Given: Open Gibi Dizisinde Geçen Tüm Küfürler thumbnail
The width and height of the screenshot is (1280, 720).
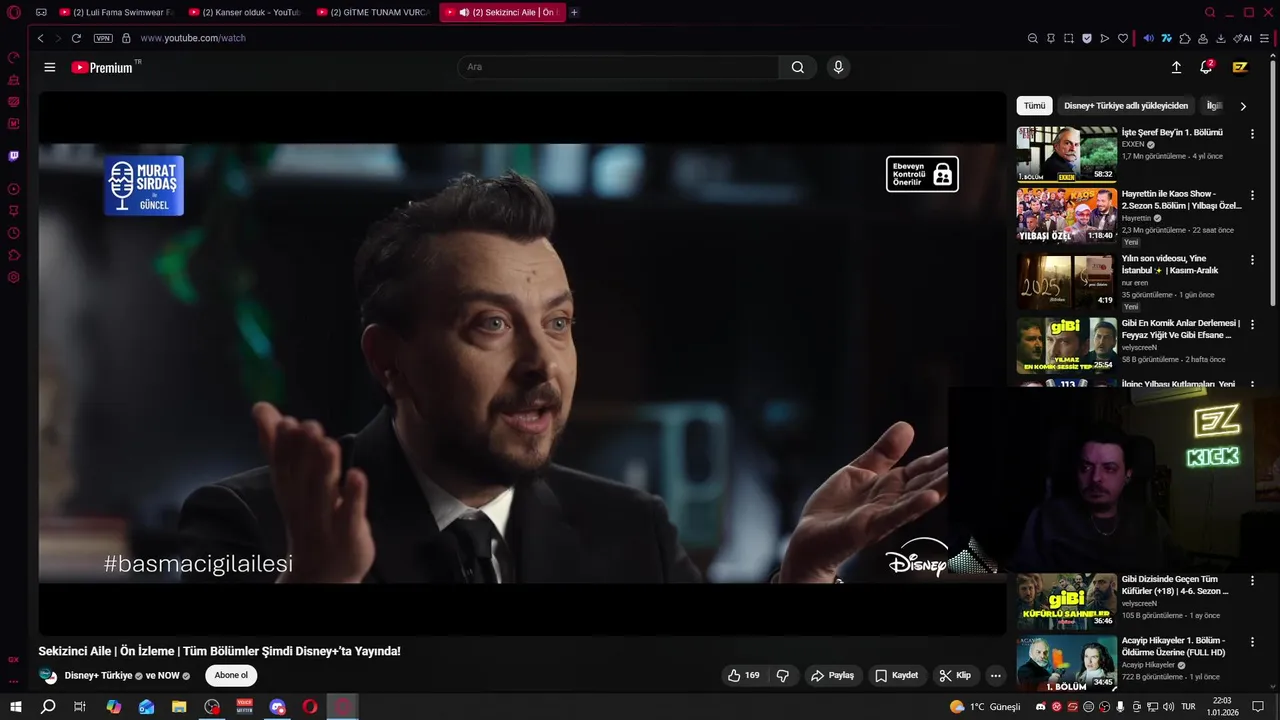Looking at the screenshot, I should 1067,601.
